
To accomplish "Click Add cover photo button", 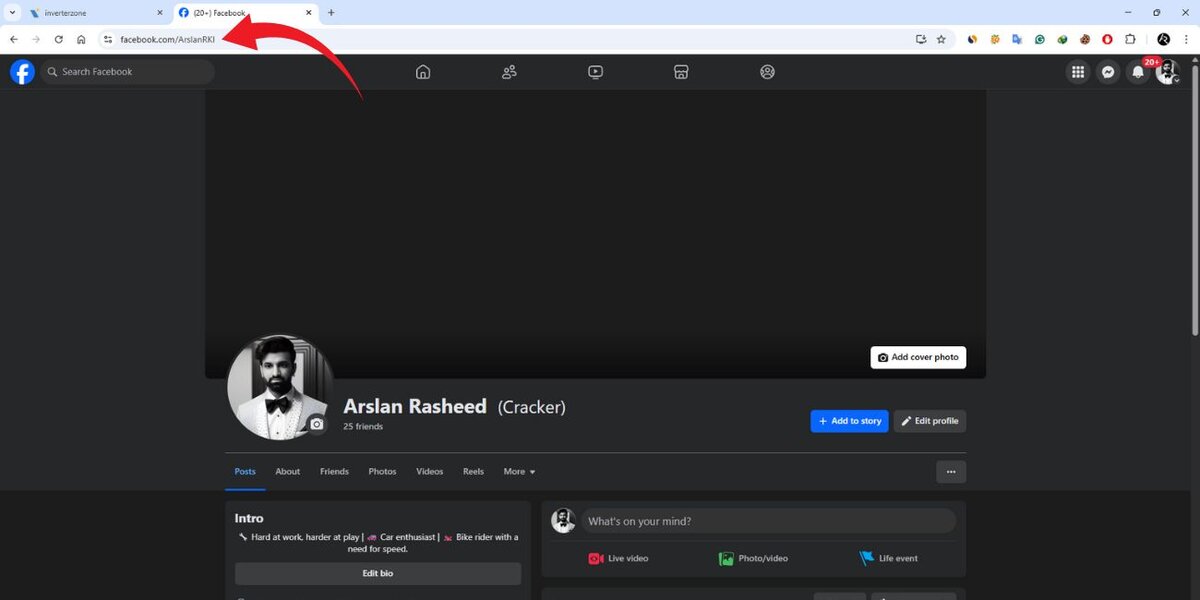I will pyautogui.click(x=918, y=357).
